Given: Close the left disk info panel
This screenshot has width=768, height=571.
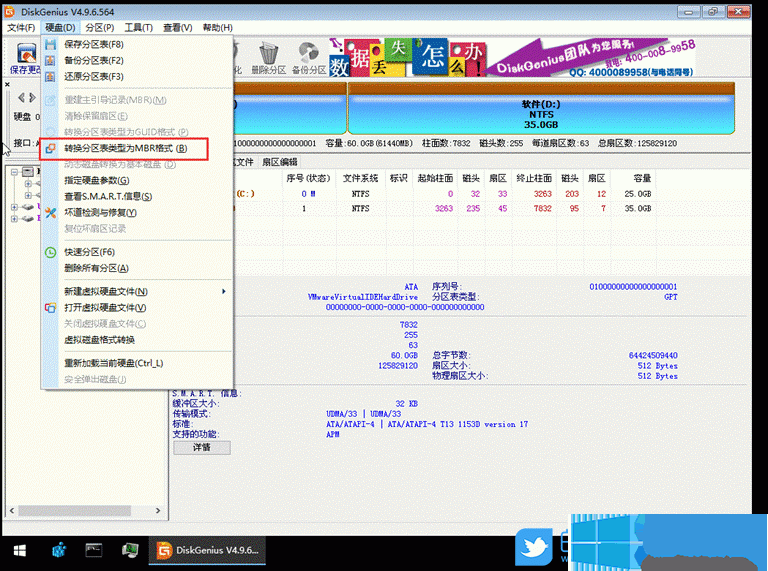Looking at the screenshot, I should pos(7,85).
